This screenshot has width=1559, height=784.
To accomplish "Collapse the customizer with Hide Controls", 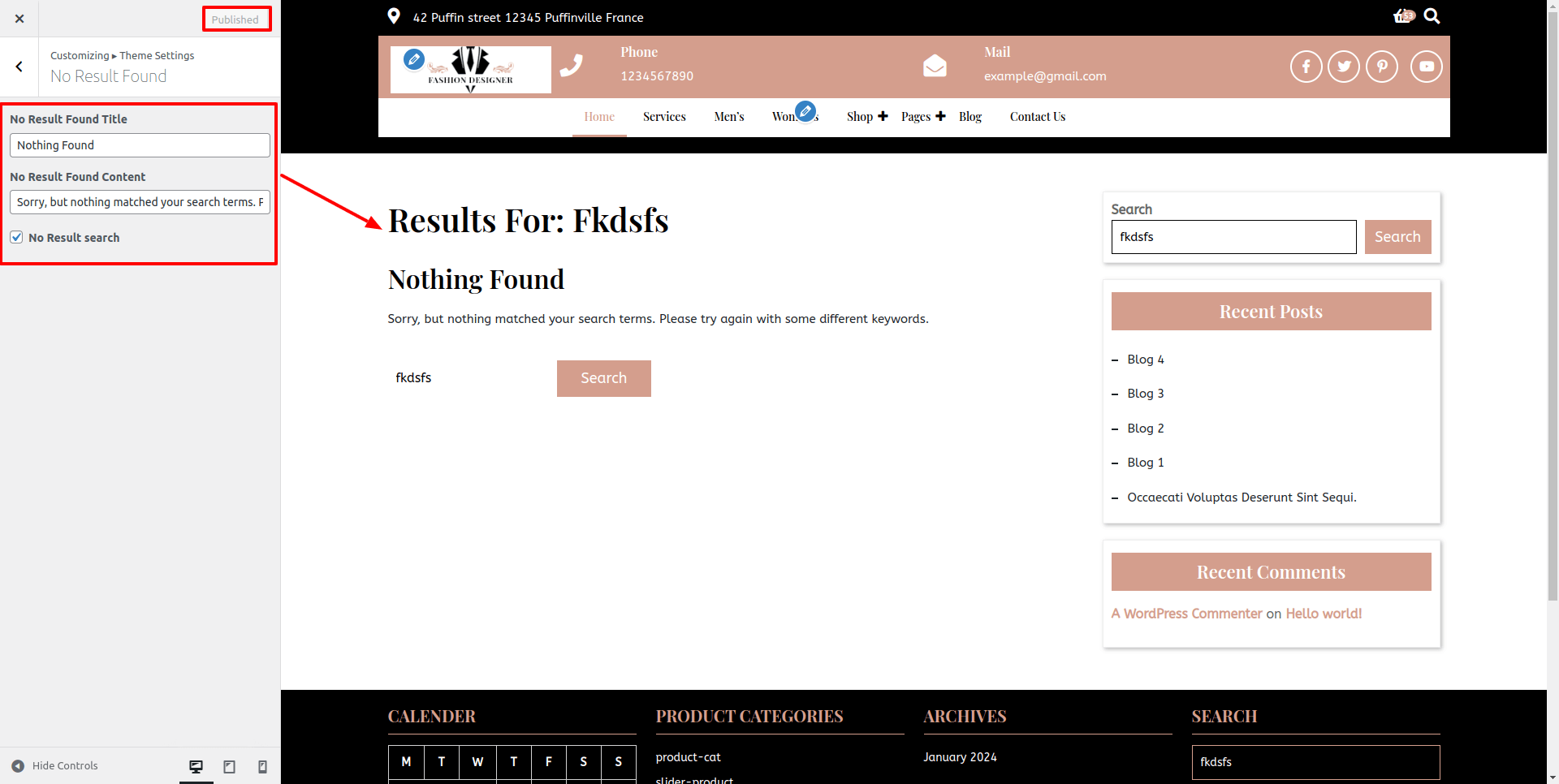I will pos(55,766).
